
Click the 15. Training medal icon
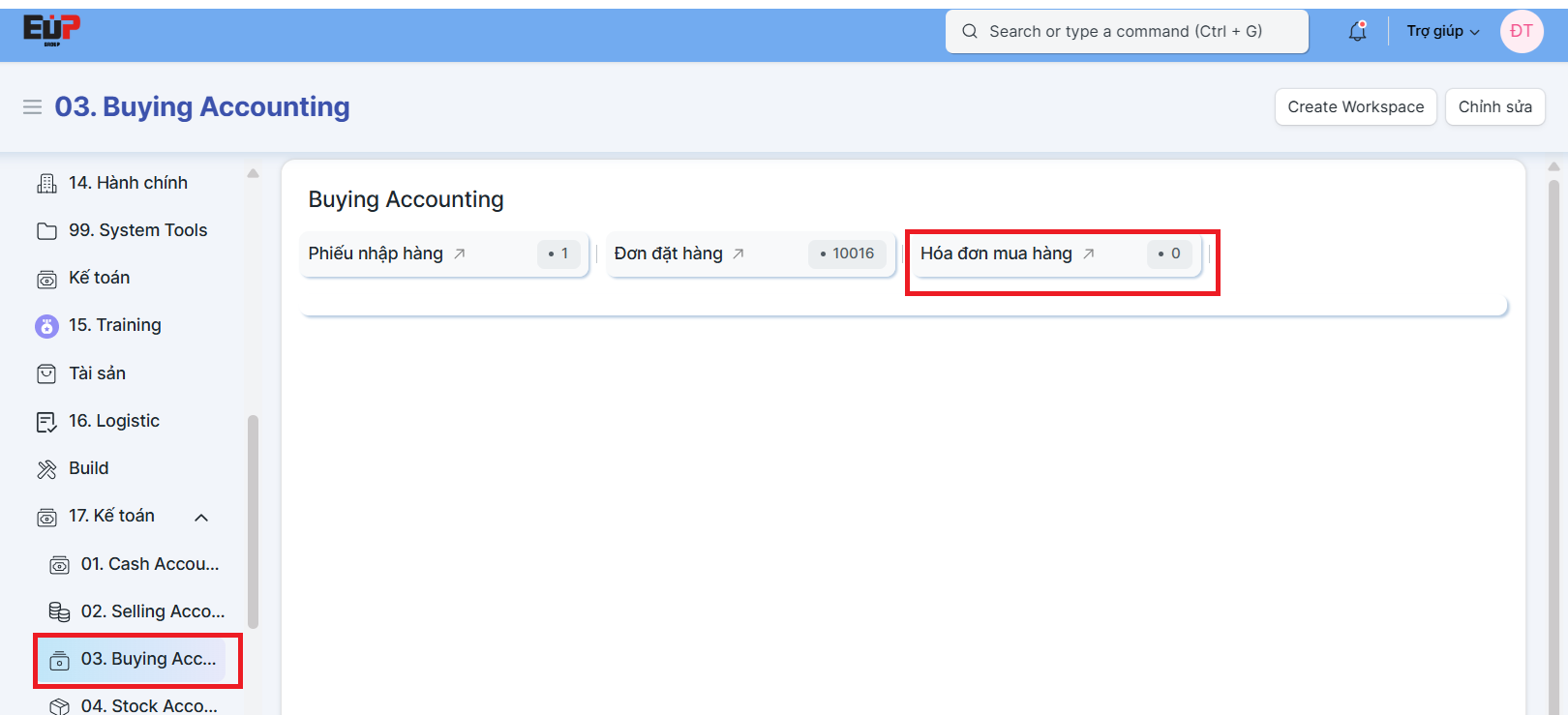coord(46,326)
